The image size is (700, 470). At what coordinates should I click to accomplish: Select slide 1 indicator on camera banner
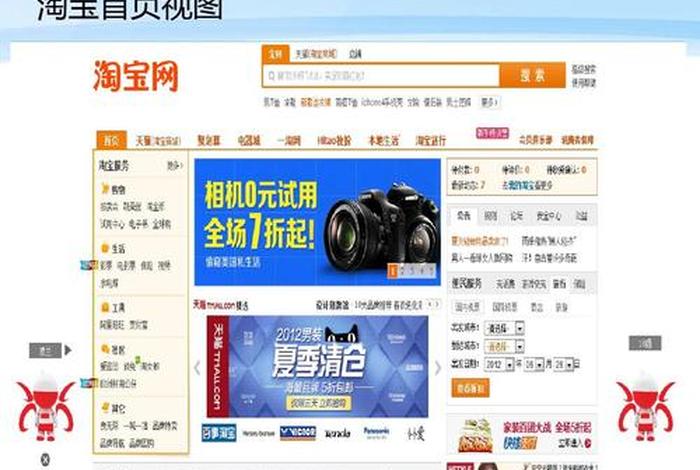click(x=393, y=270)
